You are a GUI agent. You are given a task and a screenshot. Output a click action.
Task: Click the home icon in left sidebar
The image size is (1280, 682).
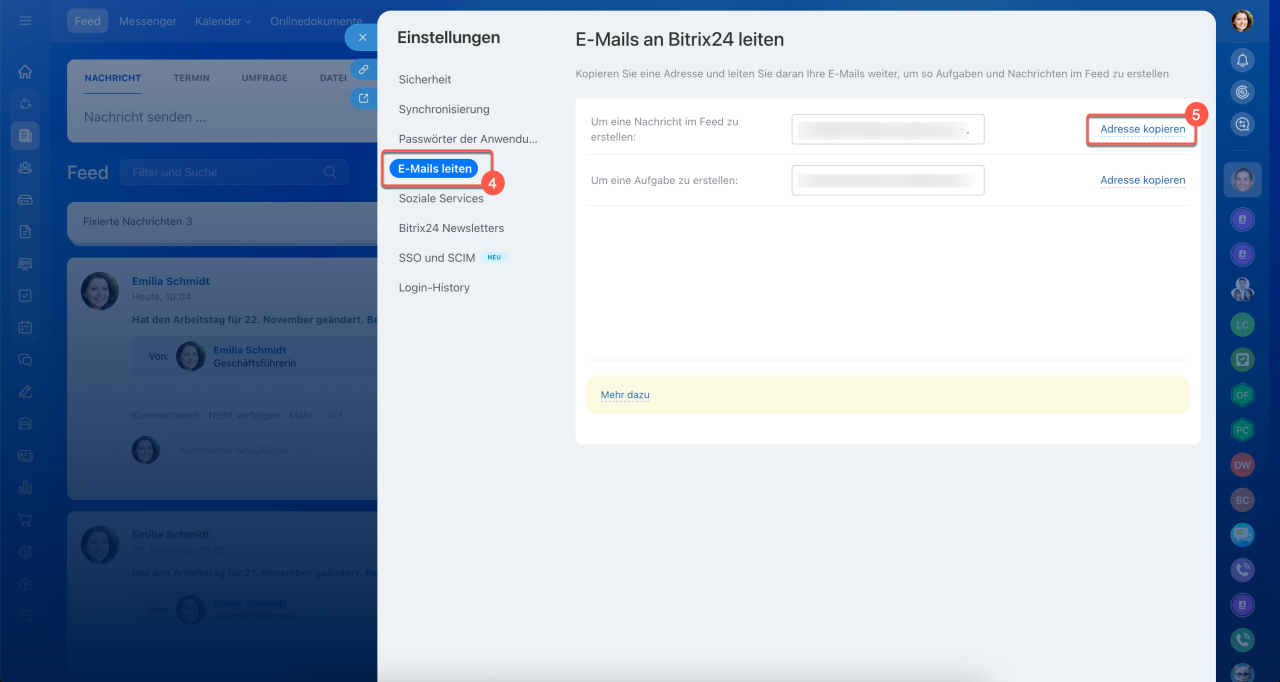pos(25,72)
